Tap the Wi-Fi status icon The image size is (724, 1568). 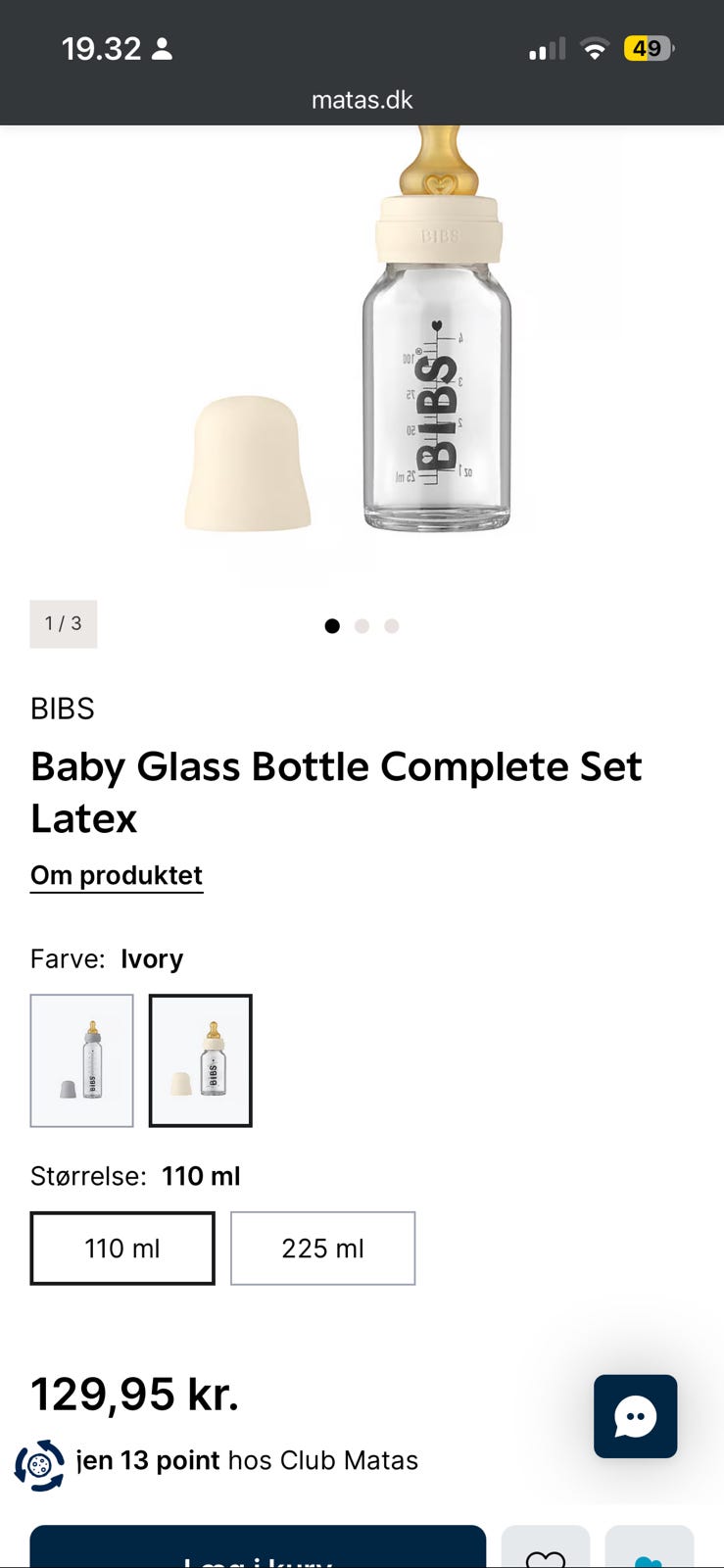pyautogui.click(x=594, y=49)
